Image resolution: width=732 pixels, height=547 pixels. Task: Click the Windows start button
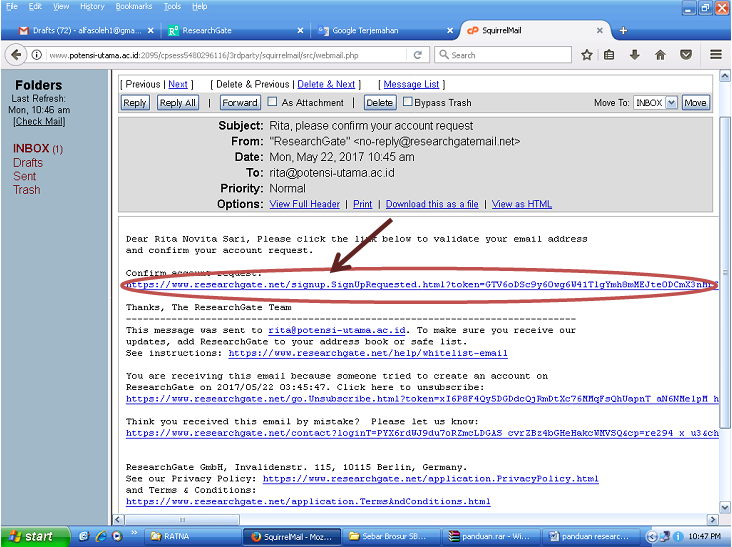tap(35, 536)
